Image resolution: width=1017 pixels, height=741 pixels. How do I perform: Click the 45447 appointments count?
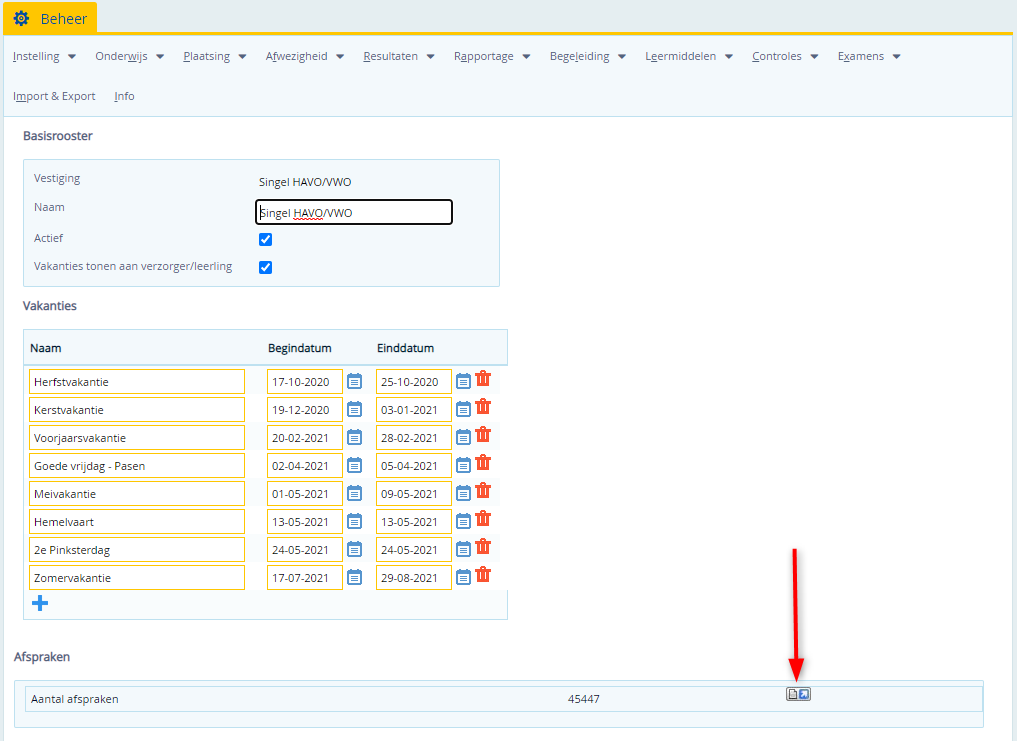coord(584,699)
